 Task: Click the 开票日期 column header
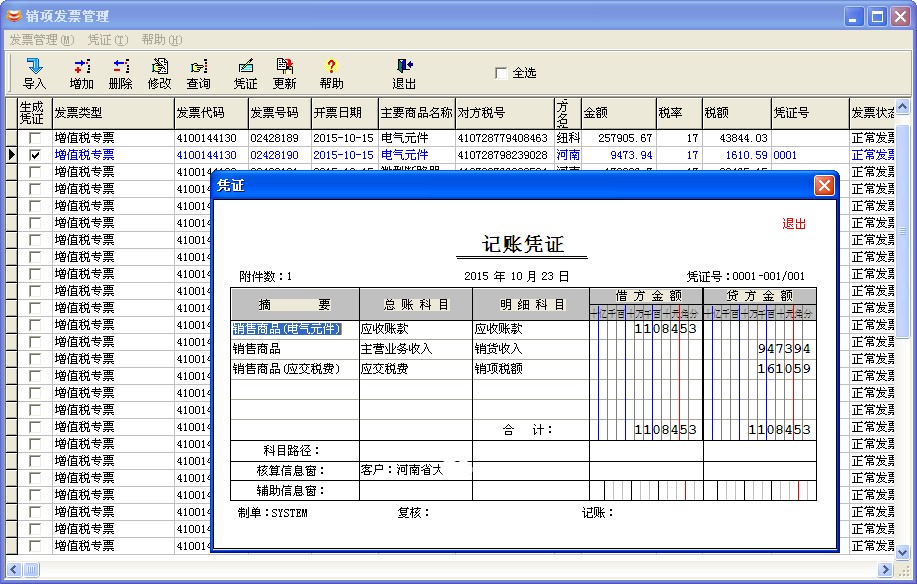click(344, 113)
